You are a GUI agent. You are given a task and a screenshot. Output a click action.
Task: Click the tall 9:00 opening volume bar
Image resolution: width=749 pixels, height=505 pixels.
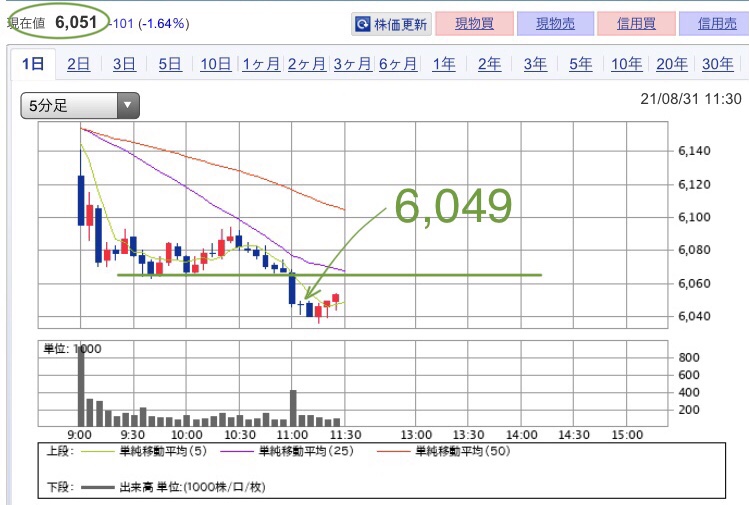coord(81,386)
